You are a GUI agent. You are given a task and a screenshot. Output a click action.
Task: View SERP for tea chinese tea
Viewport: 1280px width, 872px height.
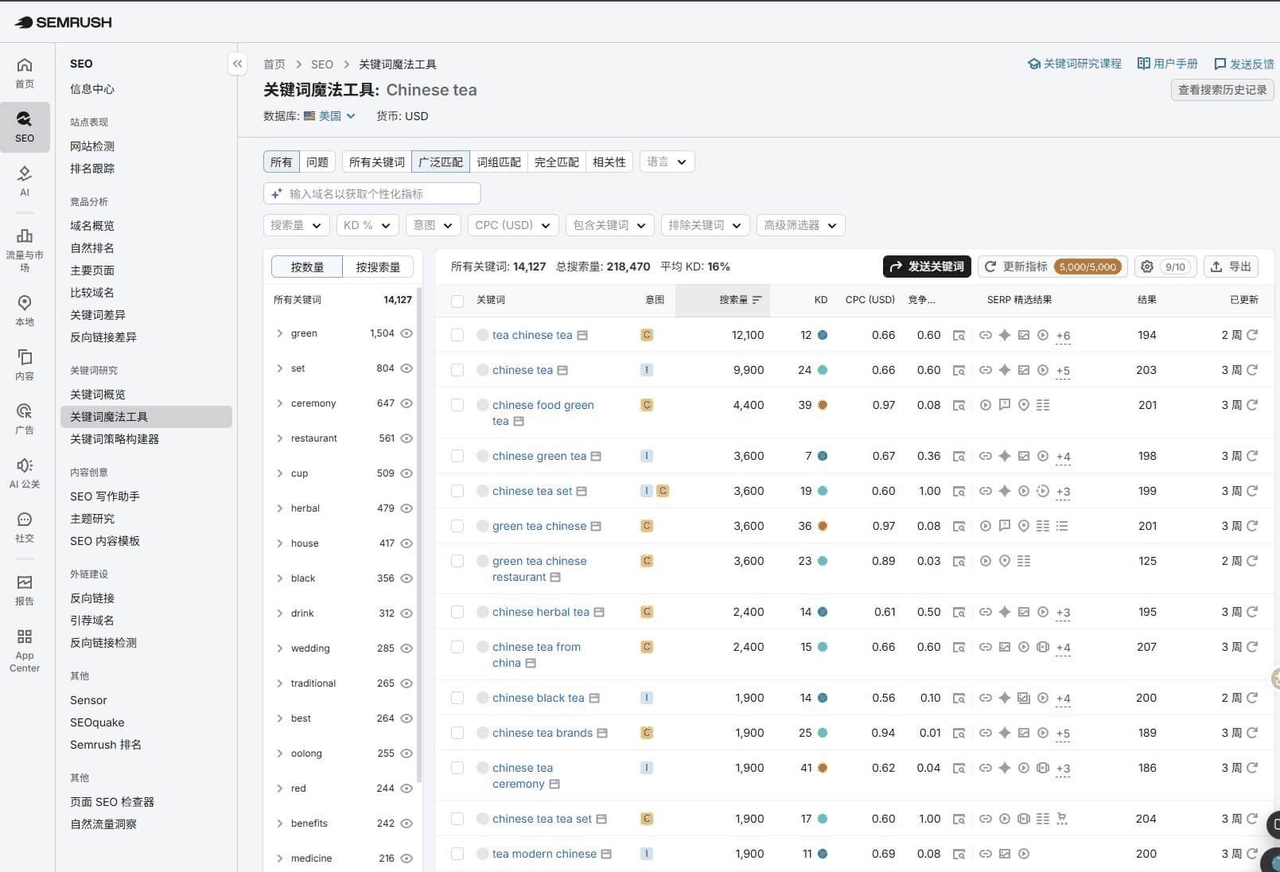[x=959, y=335]
